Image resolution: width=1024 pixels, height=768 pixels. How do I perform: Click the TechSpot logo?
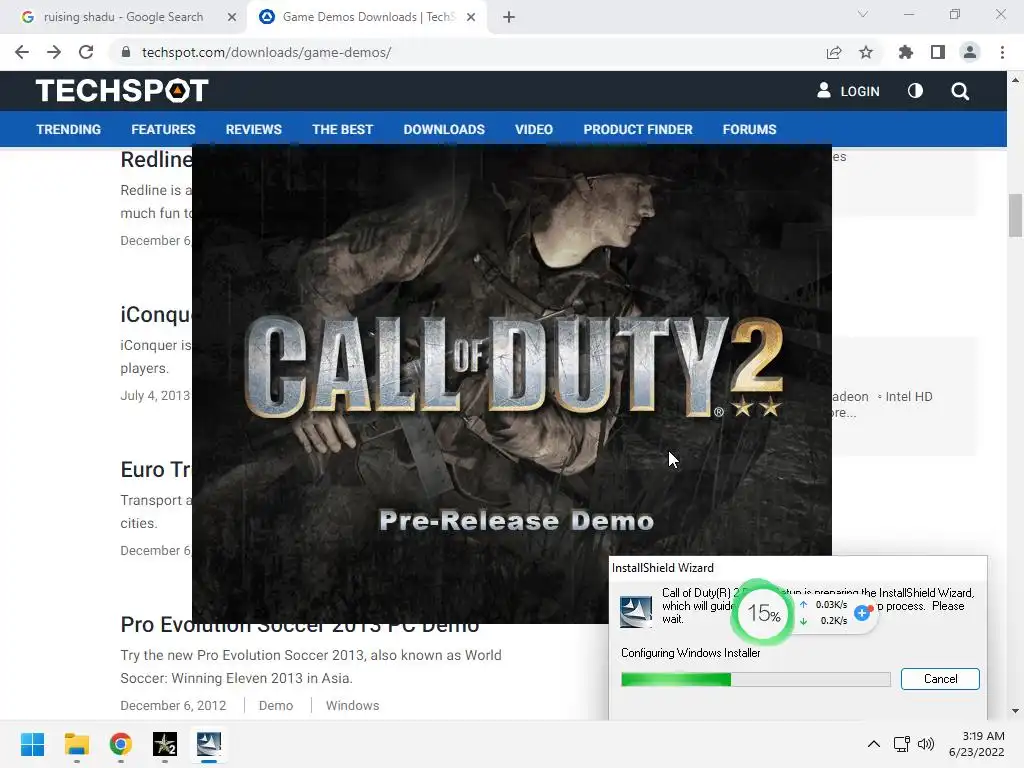click(122, 90)
